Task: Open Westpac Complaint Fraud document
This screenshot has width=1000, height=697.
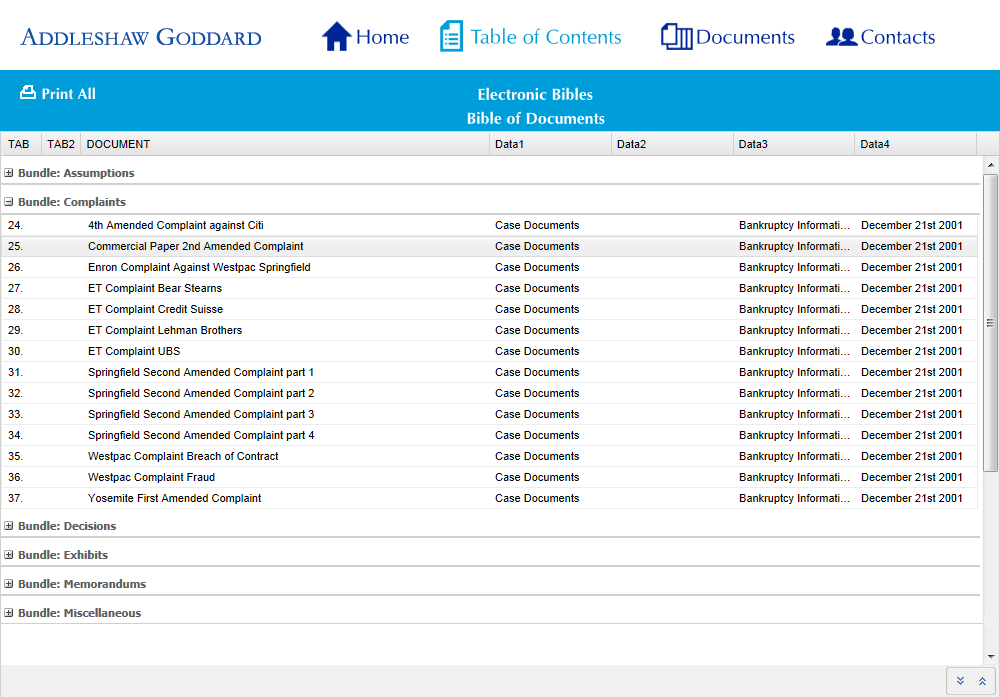Action: click(x=152, y=478)
